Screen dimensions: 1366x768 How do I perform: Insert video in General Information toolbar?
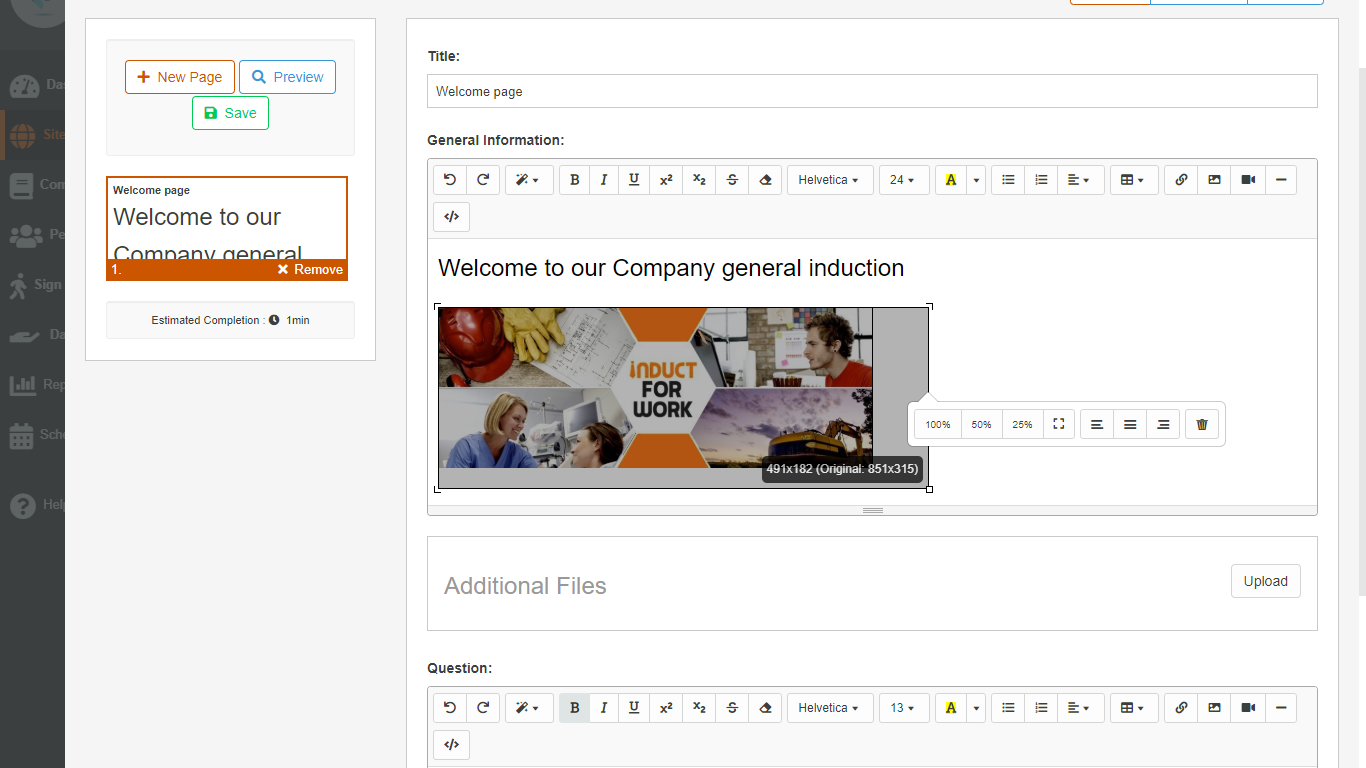[1248, 180]
